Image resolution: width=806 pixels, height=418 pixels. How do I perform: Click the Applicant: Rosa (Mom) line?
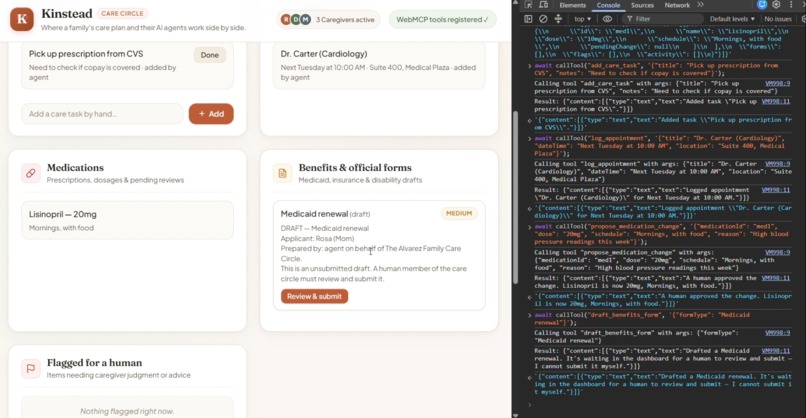pos(317,239)
